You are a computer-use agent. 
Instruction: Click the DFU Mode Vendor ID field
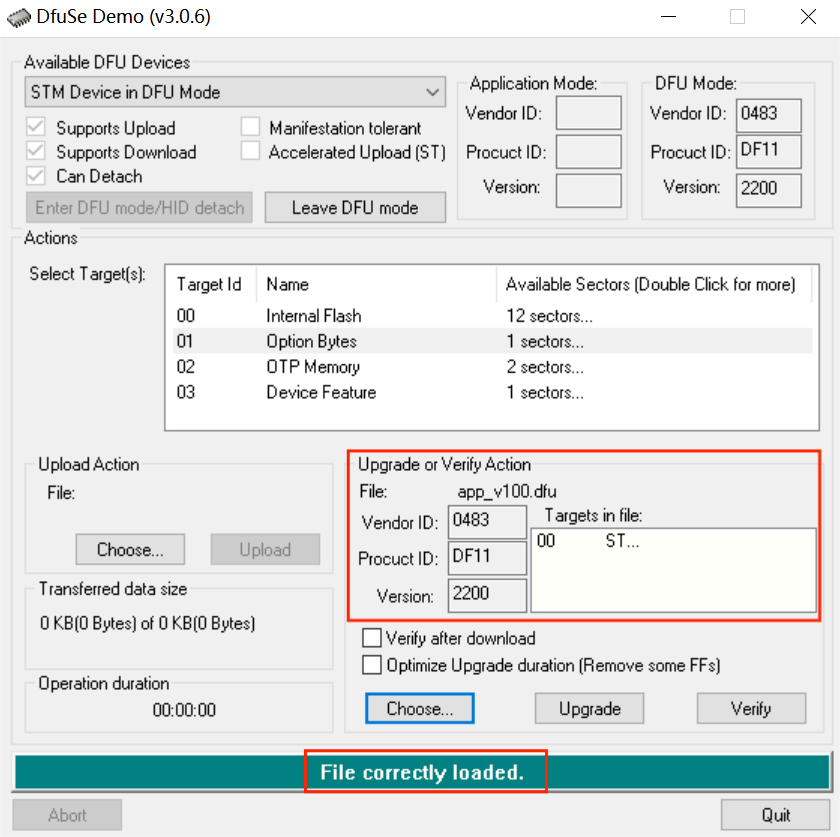tap(768, 114)
